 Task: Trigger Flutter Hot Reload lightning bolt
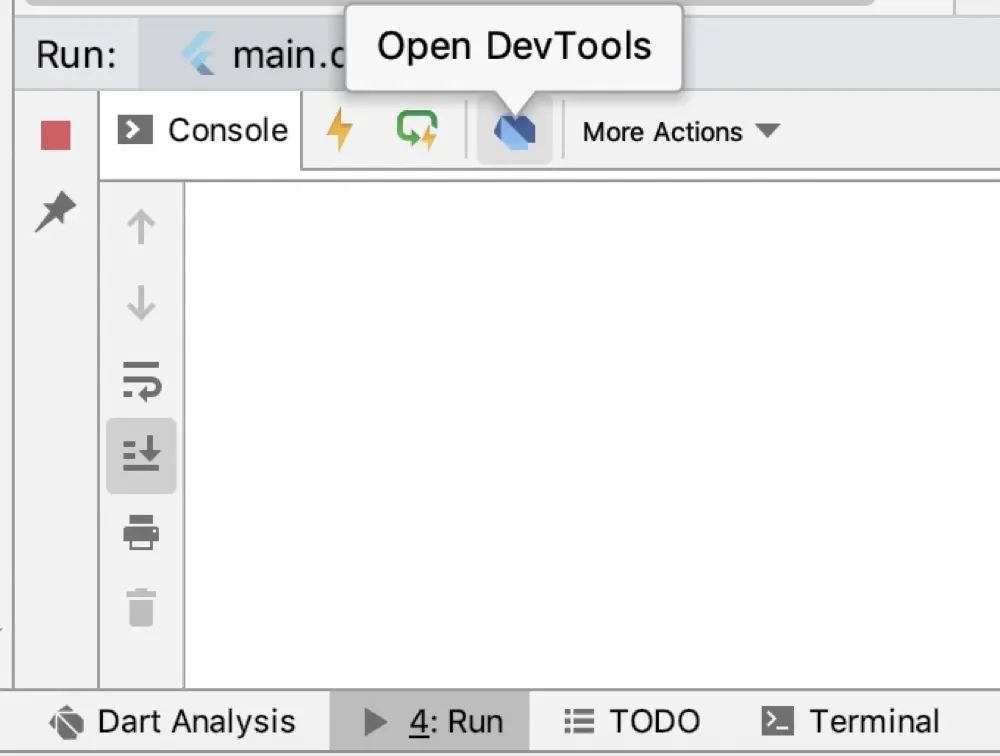pos(340,130)
